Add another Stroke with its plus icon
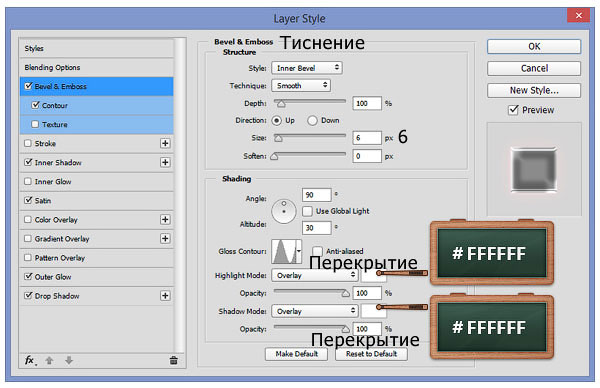Image resolution: width=600 pixels, height=388 pixels. pos(165,143)
